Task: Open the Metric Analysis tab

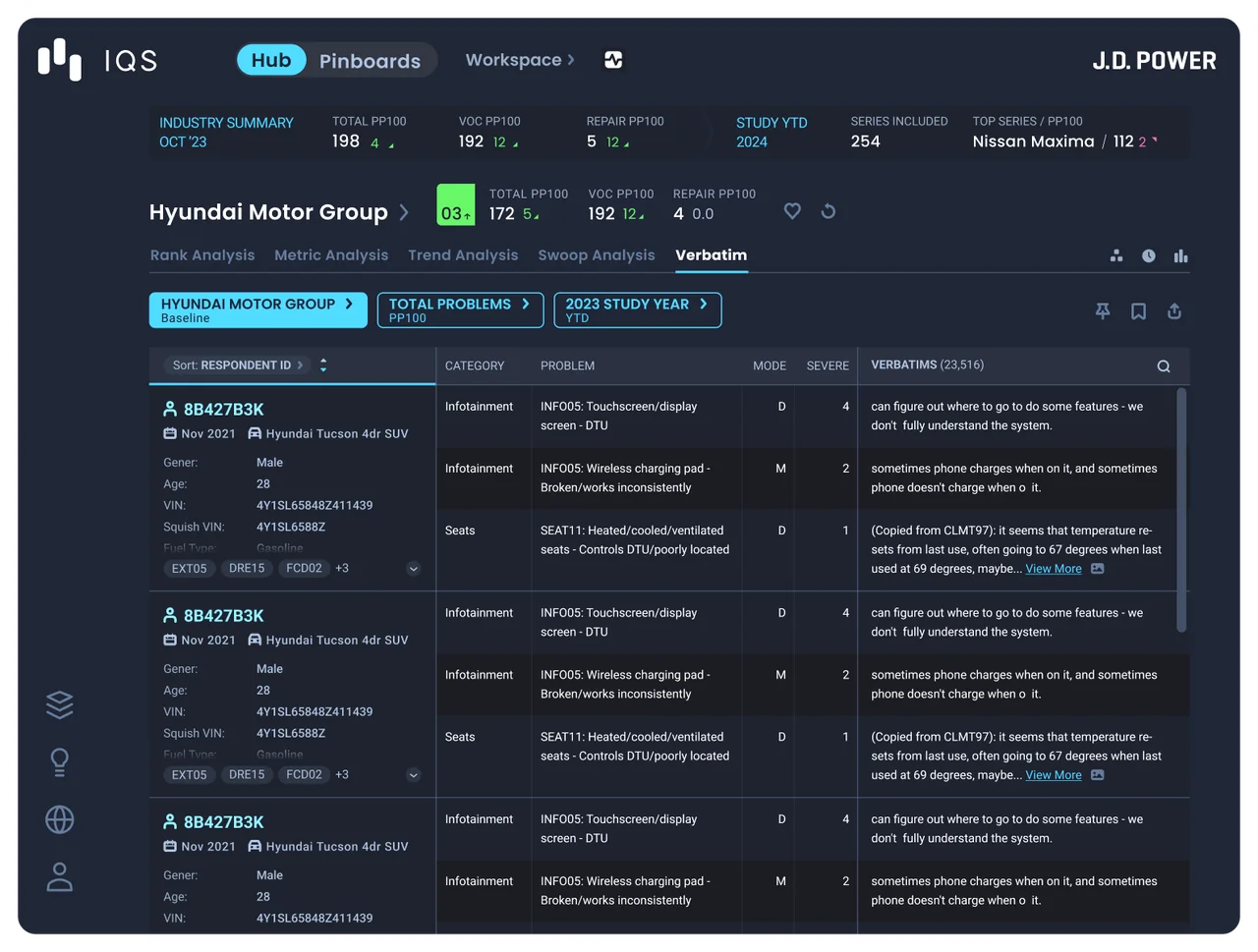Action: [x=331, y=254]
